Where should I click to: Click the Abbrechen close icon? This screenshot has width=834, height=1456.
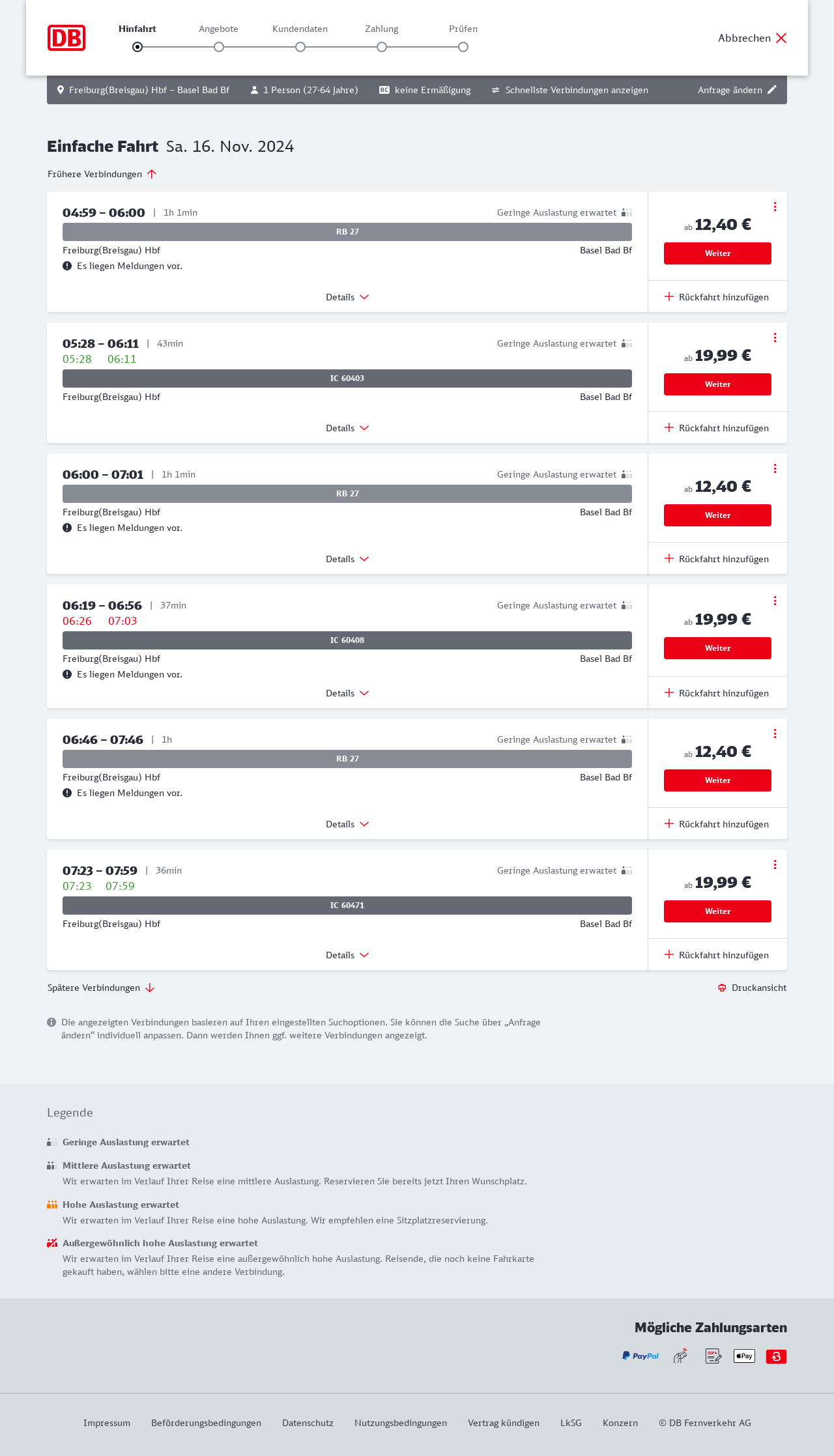pos(781,38)
